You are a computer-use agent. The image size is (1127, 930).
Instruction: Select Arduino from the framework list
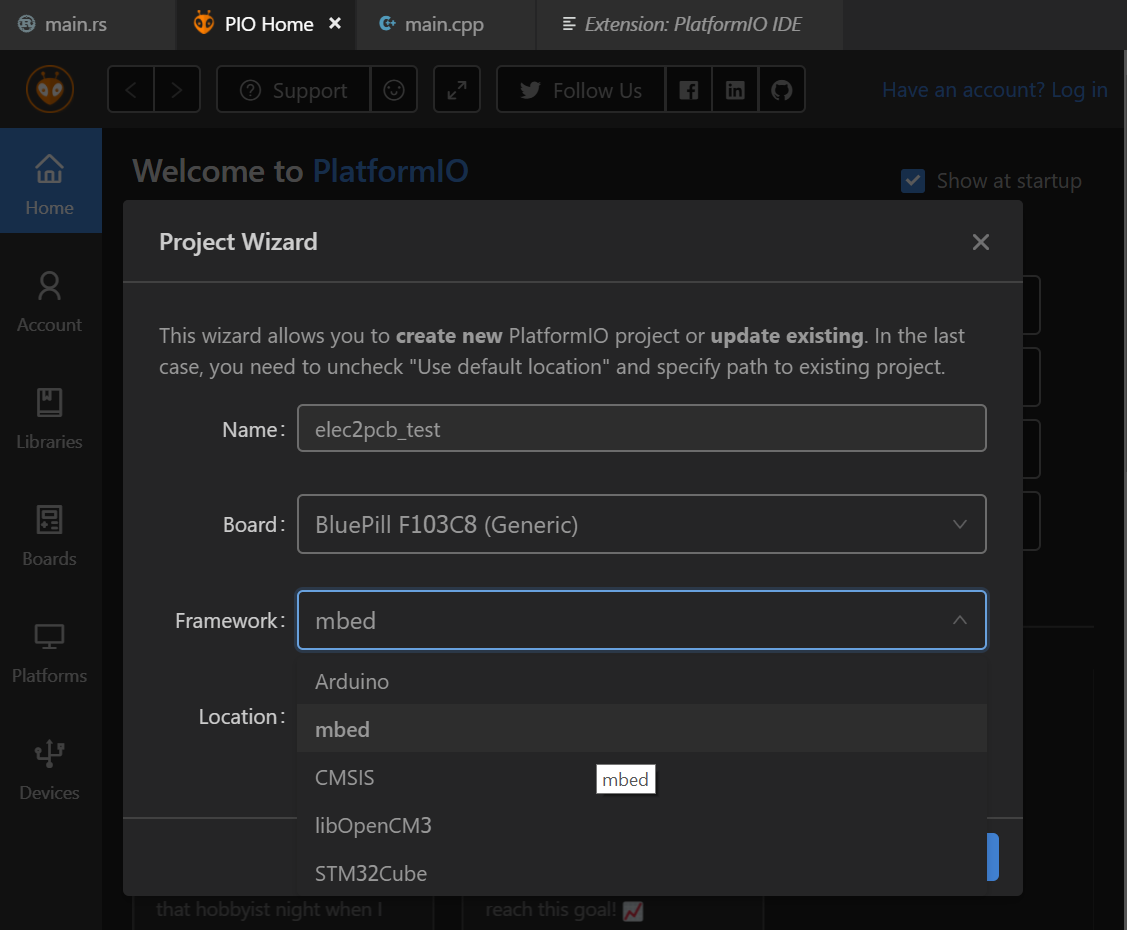pyautogui.click(x=352, y=682)
